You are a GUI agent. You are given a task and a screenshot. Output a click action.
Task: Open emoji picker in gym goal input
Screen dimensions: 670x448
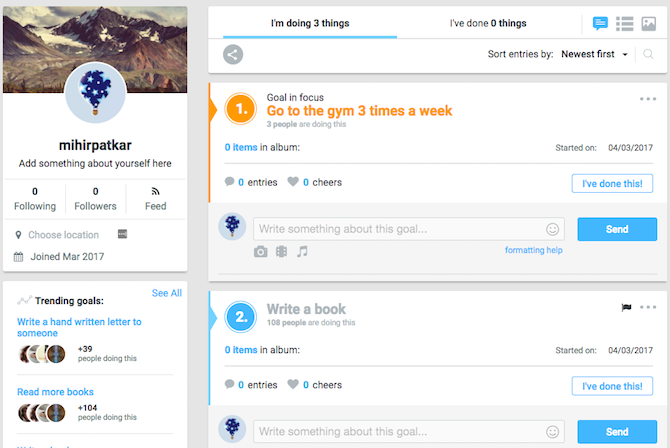pyautogui.click(x=552, y=230)
